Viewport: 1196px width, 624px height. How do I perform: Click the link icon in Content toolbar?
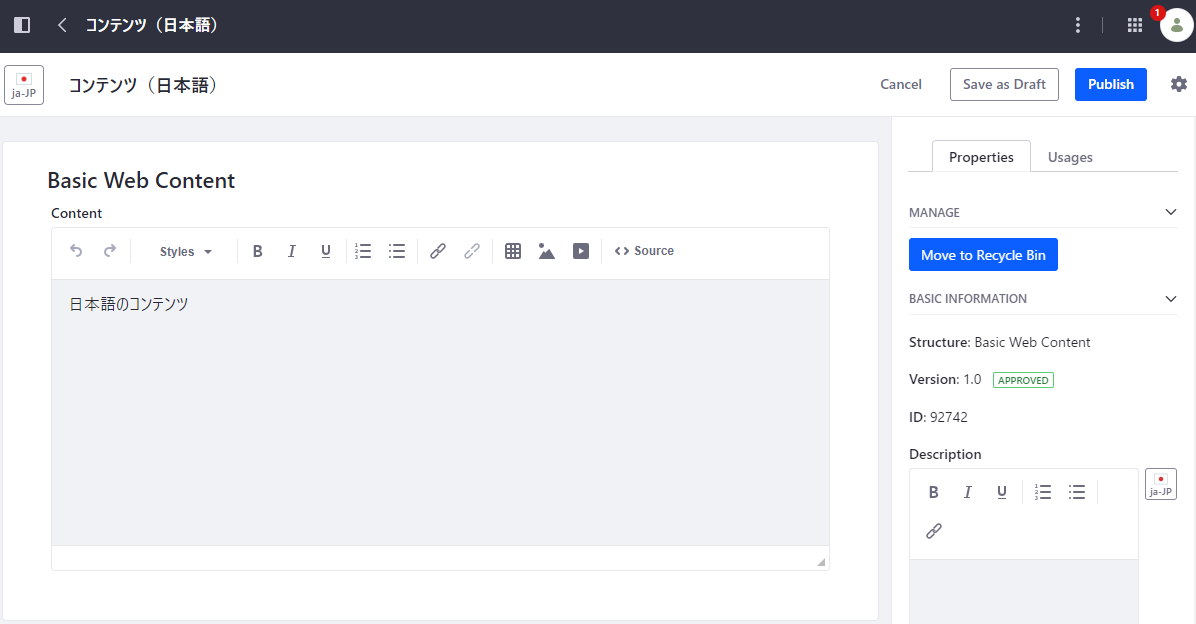[438, 251]
